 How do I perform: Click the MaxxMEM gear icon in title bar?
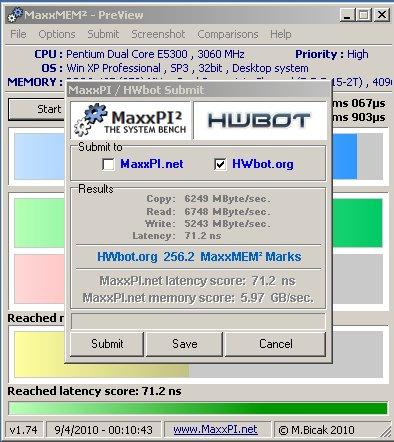[15, 15]
